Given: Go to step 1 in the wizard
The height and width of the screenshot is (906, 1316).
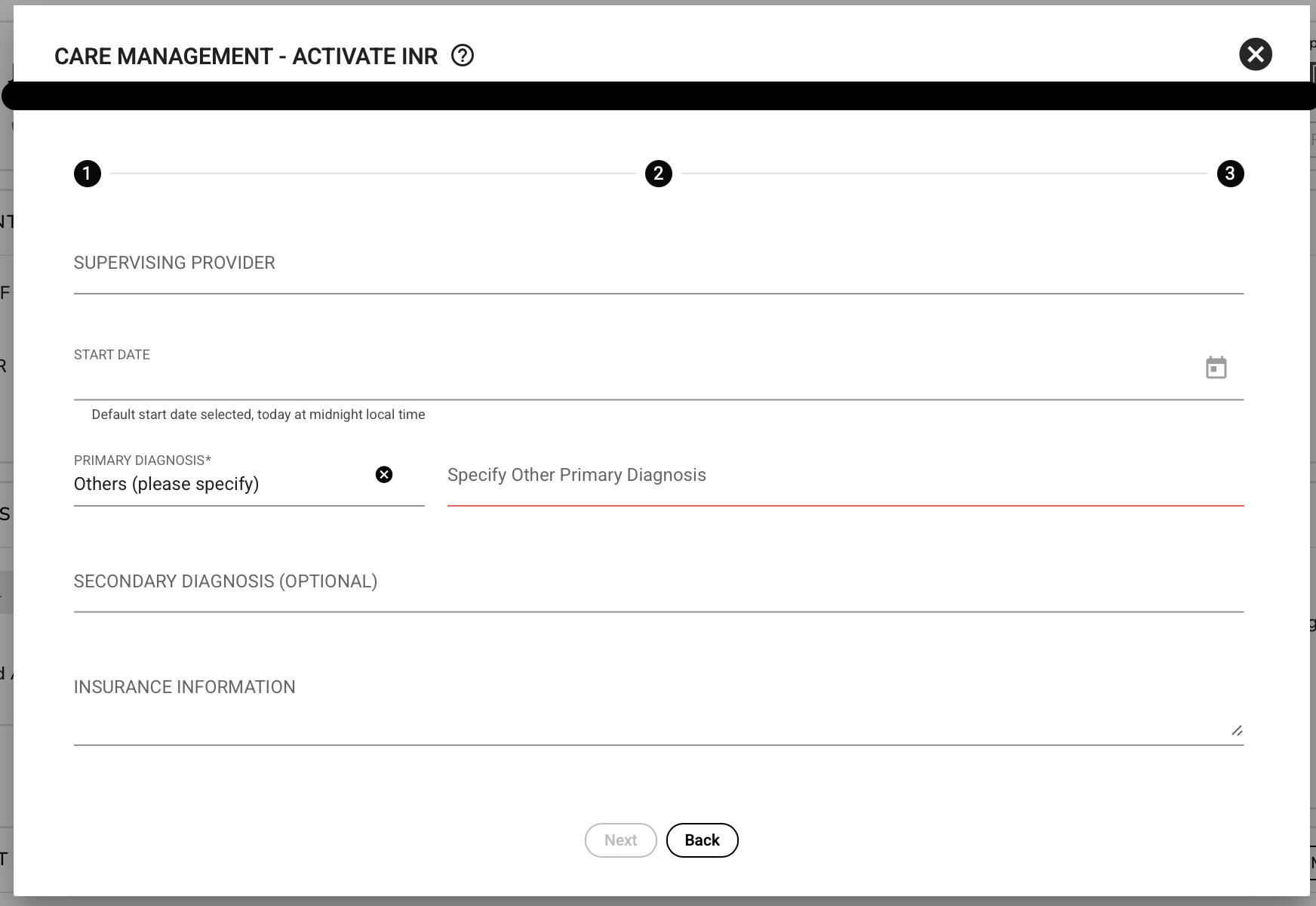Looking at the screenshot, I should (88, 174).
